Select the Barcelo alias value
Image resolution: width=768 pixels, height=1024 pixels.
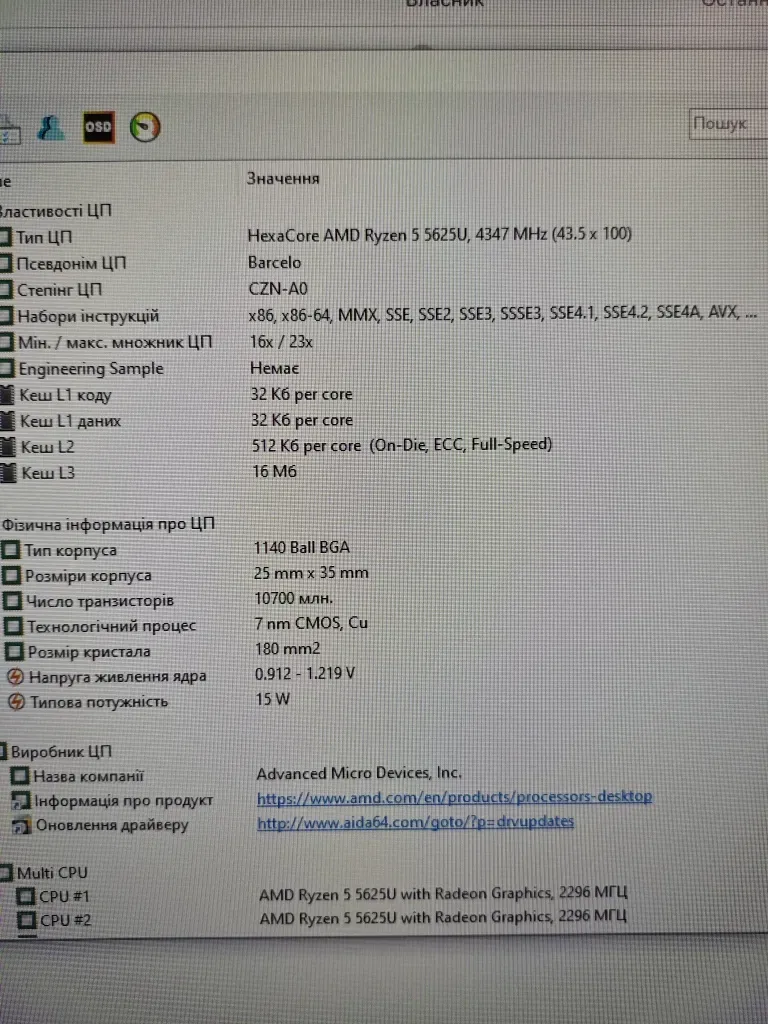pos(274,263)
